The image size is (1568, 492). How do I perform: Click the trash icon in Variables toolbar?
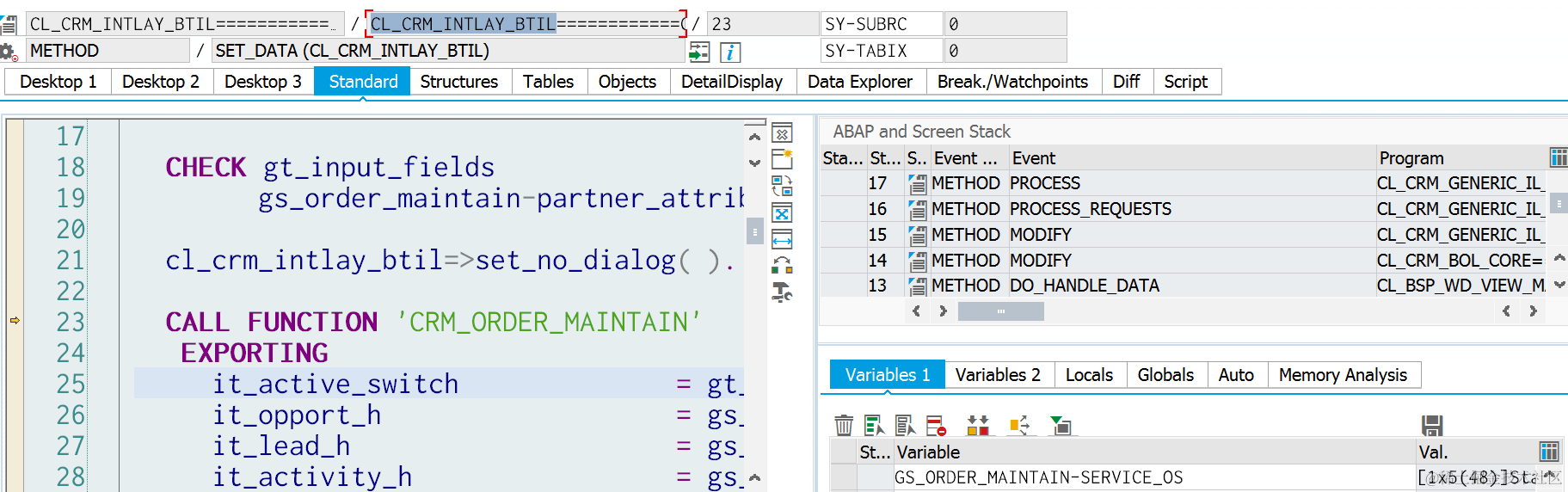coord(844,425)
